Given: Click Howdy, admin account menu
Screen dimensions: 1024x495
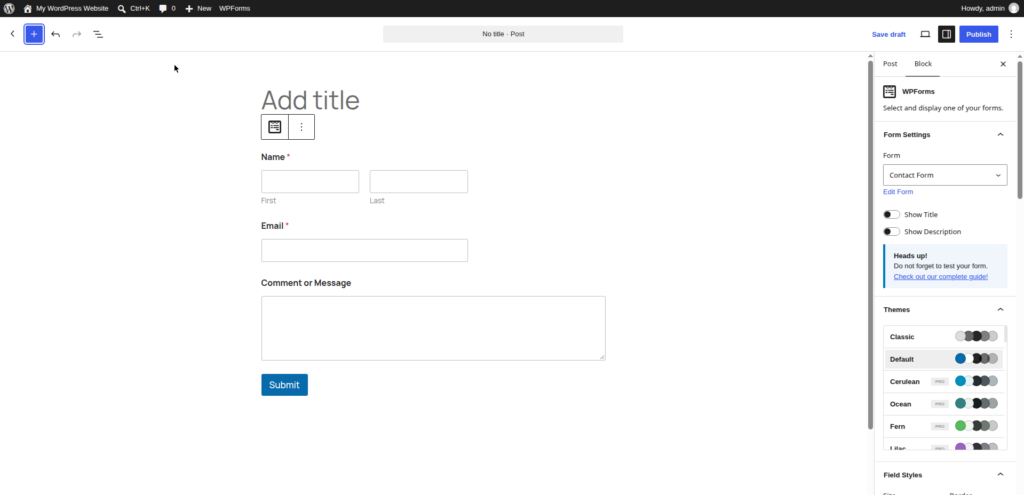Looking at the screenshot, I should coord(989,8).
